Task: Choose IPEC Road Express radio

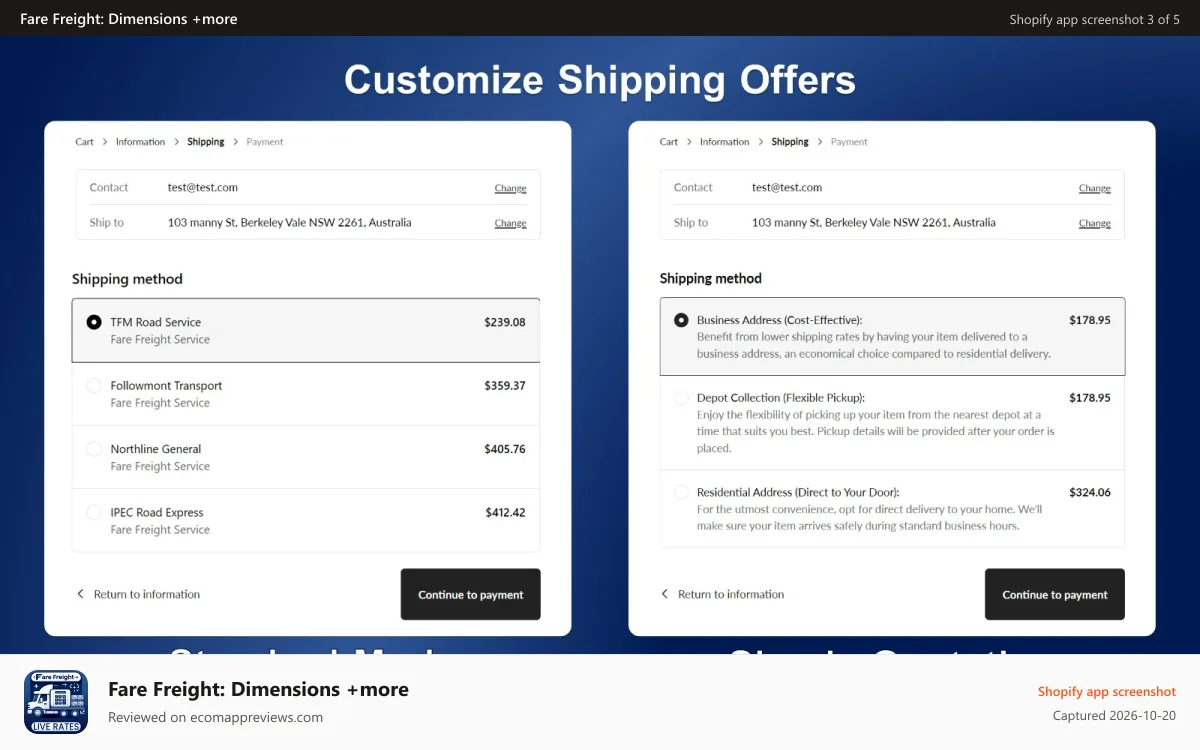Action: 94,512
